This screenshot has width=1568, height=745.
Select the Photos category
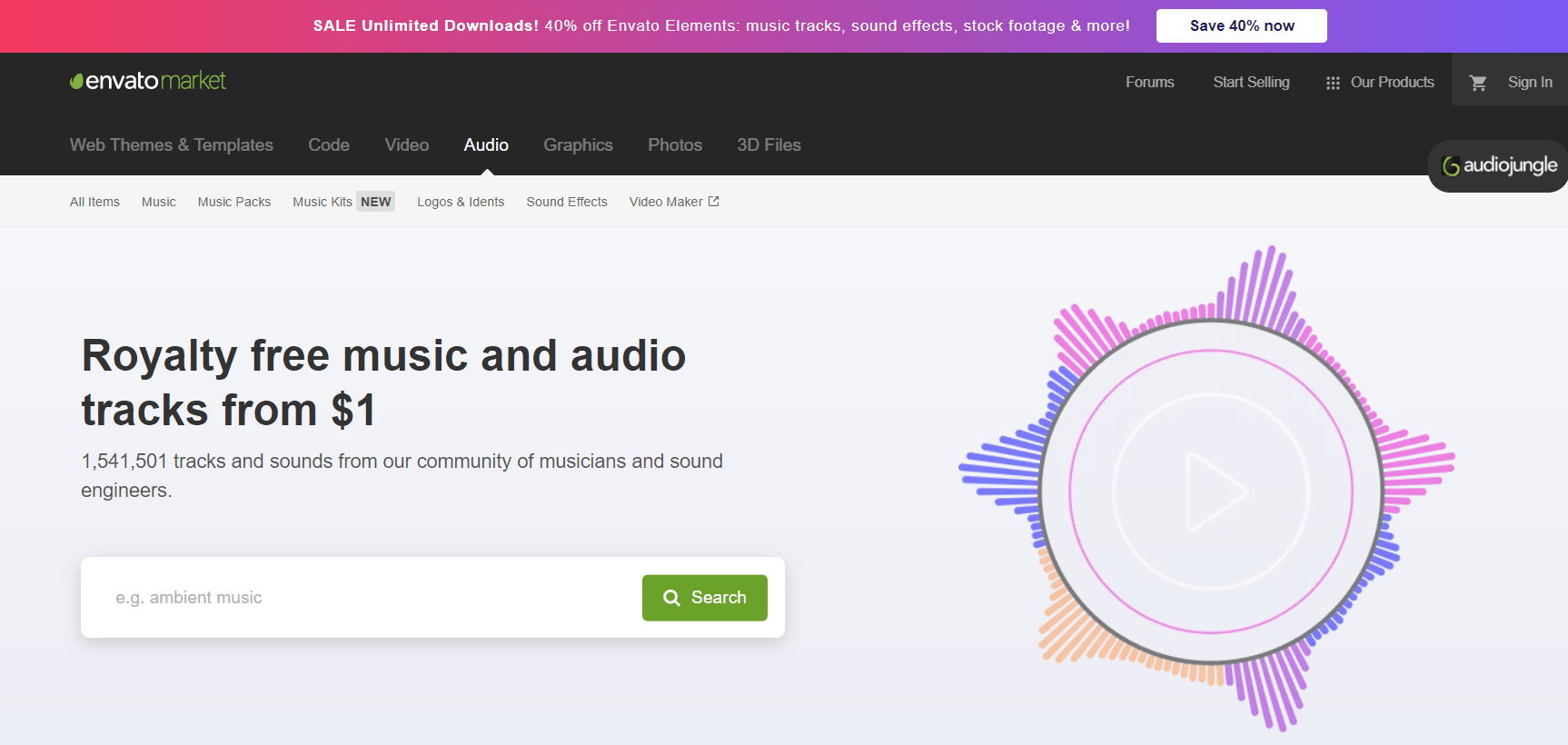pos(675,144)
